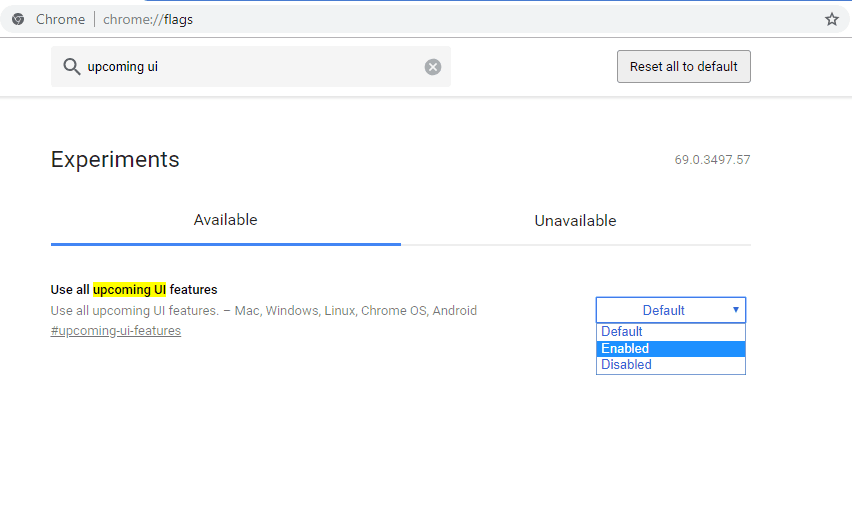Switch to the Unavailable tab
This screenshot has height=512, width=852.
(575, 221)
